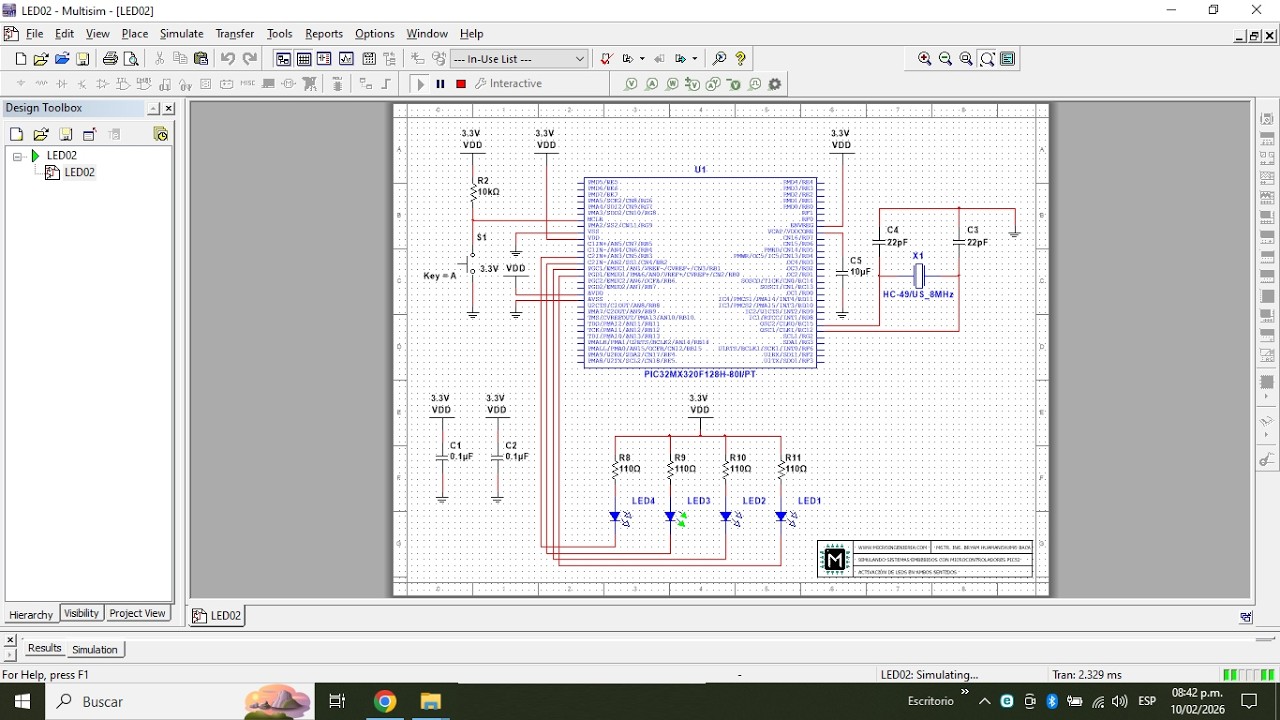Select the Simulation tab in spreadsheet view
1280x720 pixels.
[x=95, y=649]
